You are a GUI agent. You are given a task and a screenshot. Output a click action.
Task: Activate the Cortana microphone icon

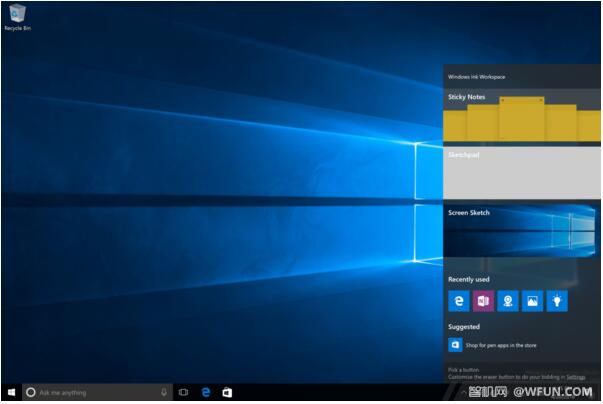(x=164, y=393)
